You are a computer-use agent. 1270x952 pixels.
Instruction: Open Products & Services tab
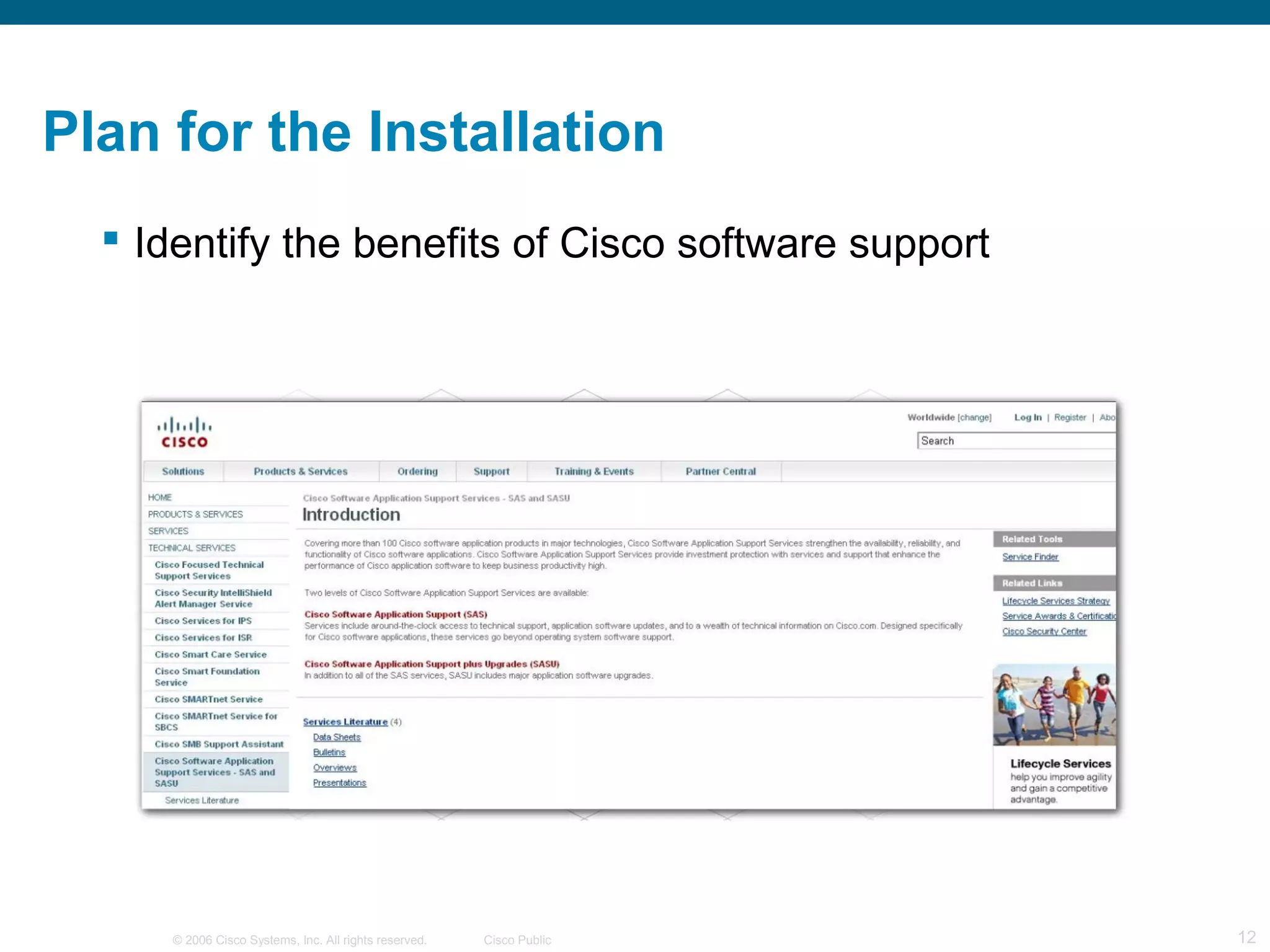tap(301, 472)
